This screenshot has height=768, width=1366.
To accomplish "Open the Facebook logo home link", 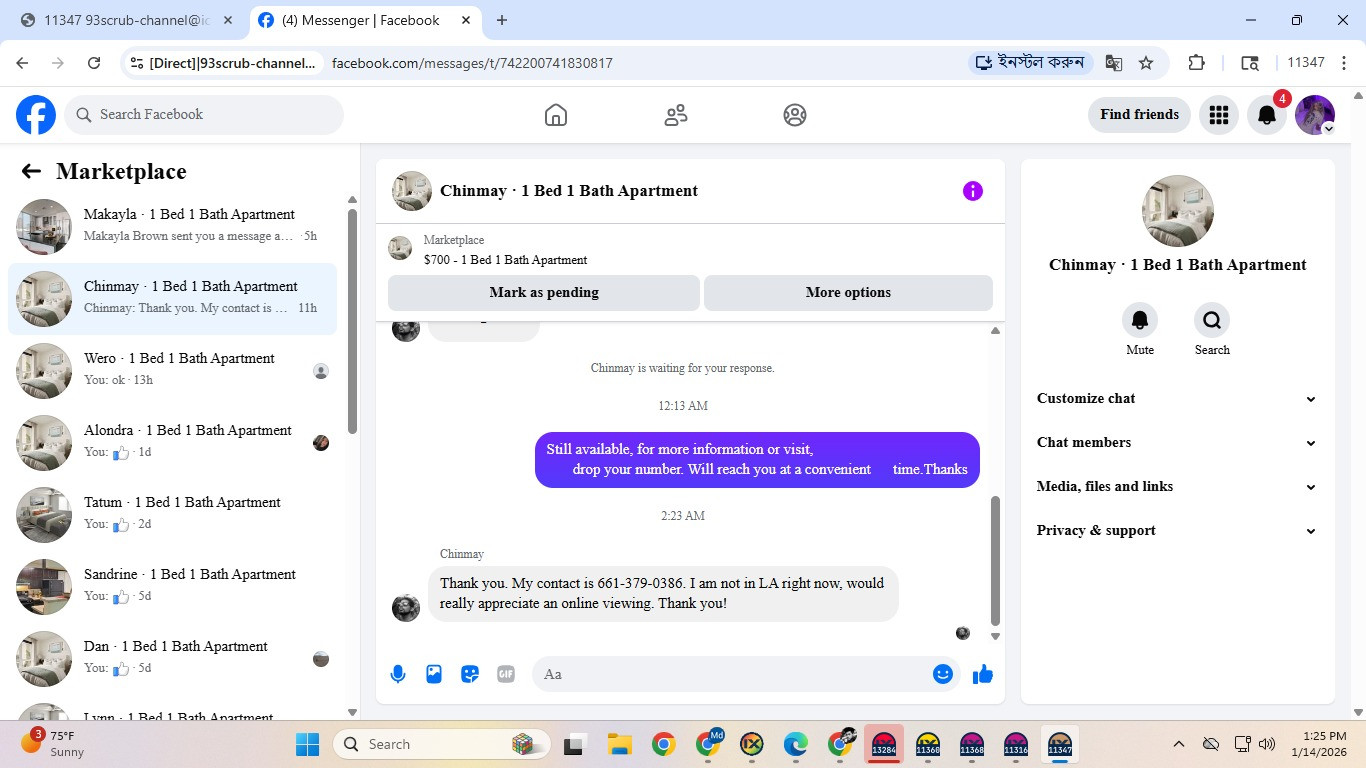I will (36, 115).
